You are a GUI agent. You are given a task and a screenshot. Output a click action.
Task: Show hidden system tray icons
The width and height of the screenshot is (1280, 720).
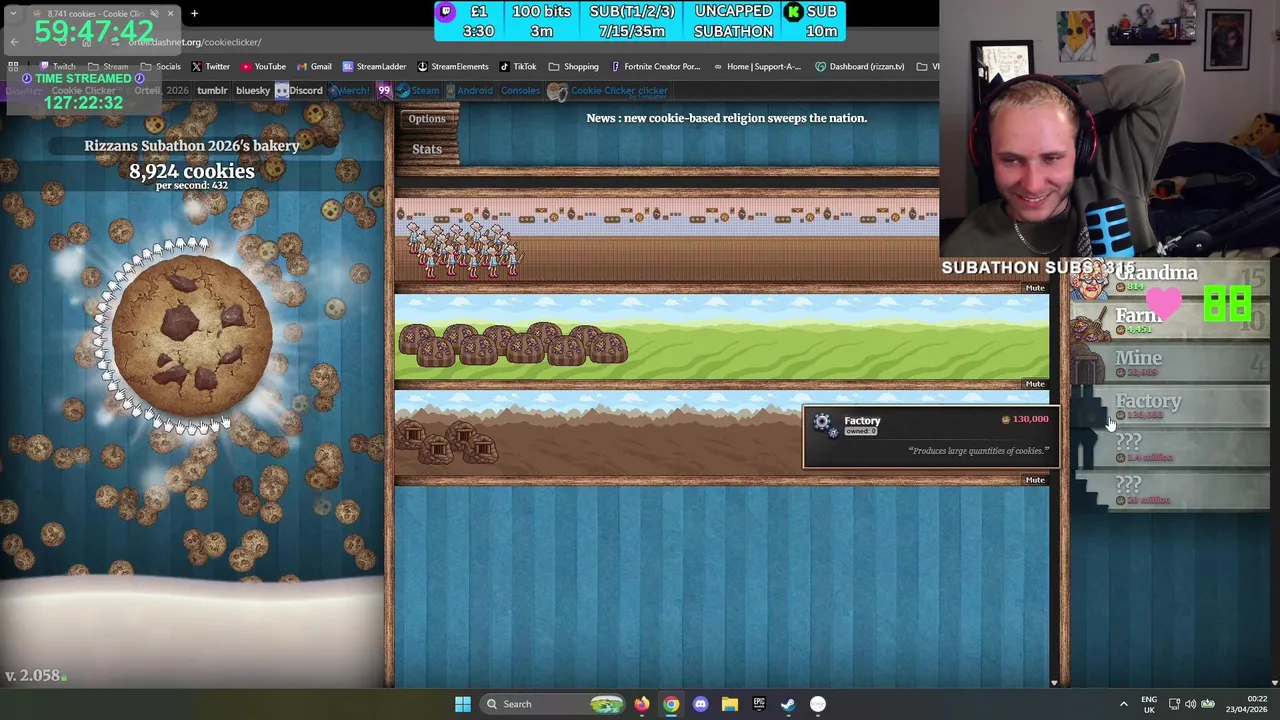1123,704
